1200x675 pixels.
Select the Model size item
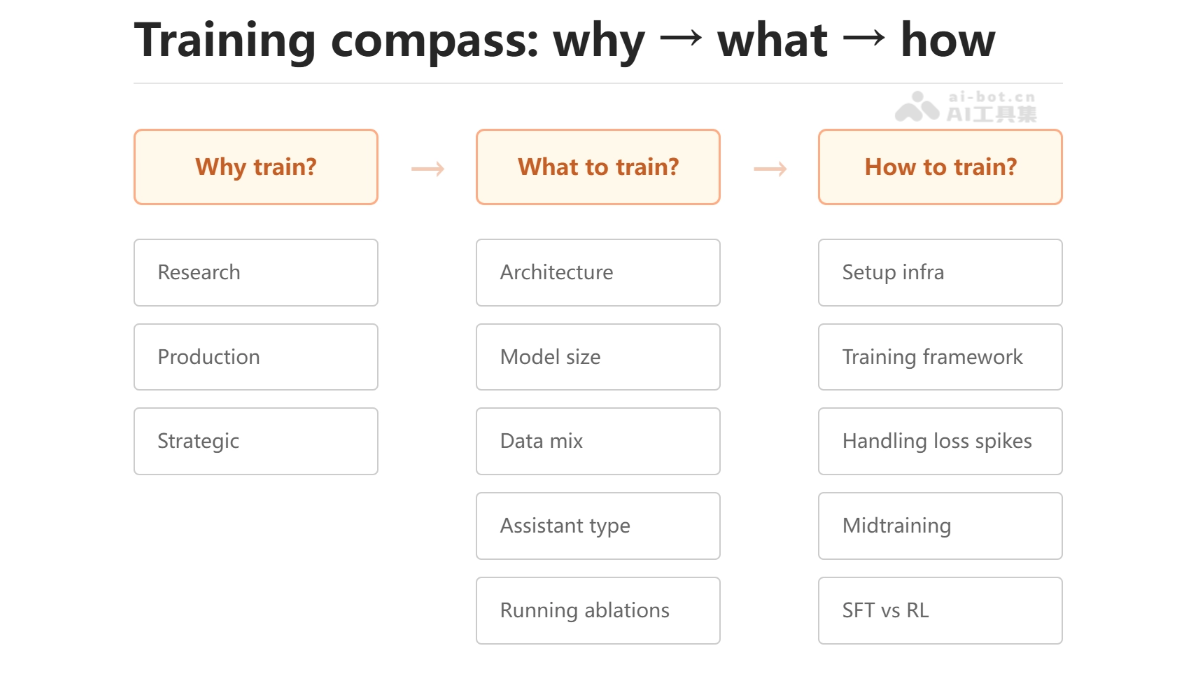(x=598, y=357)
